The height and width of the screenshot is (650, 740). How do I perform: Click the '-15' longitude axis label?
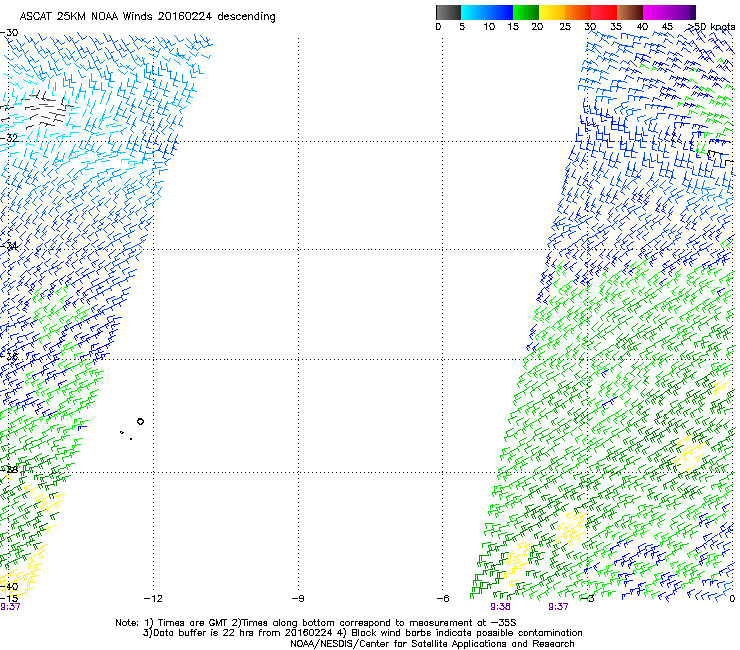(9, 599)
